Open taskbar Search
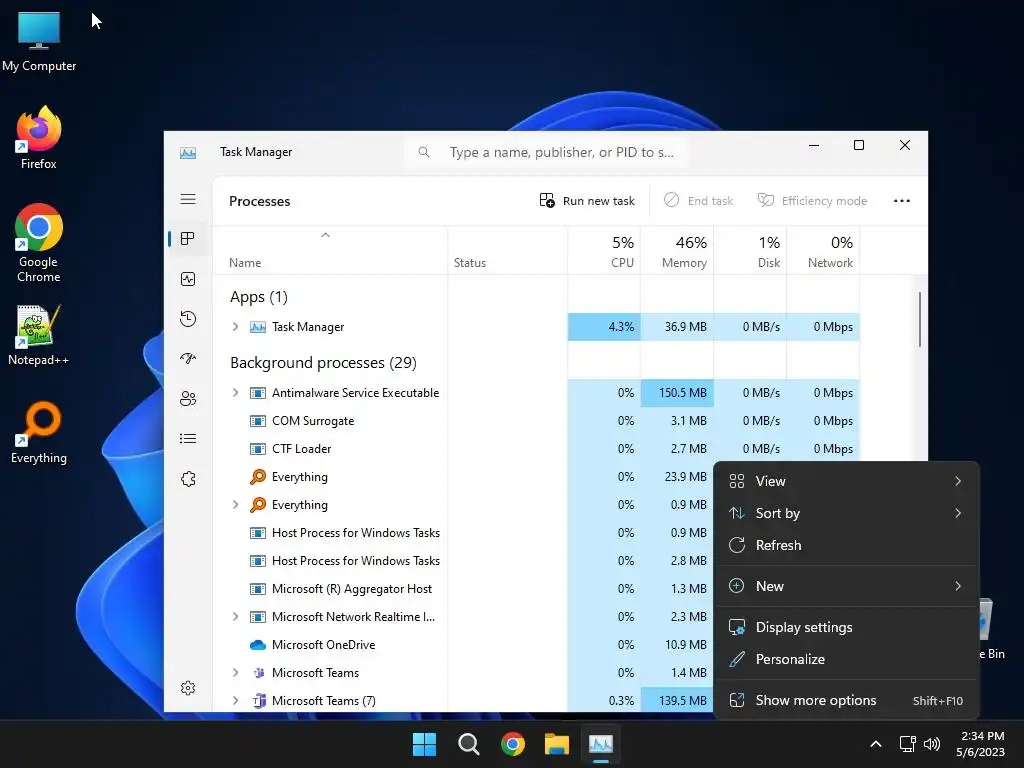This screenshot has height=768, width=1024. (x=469, y=744)
